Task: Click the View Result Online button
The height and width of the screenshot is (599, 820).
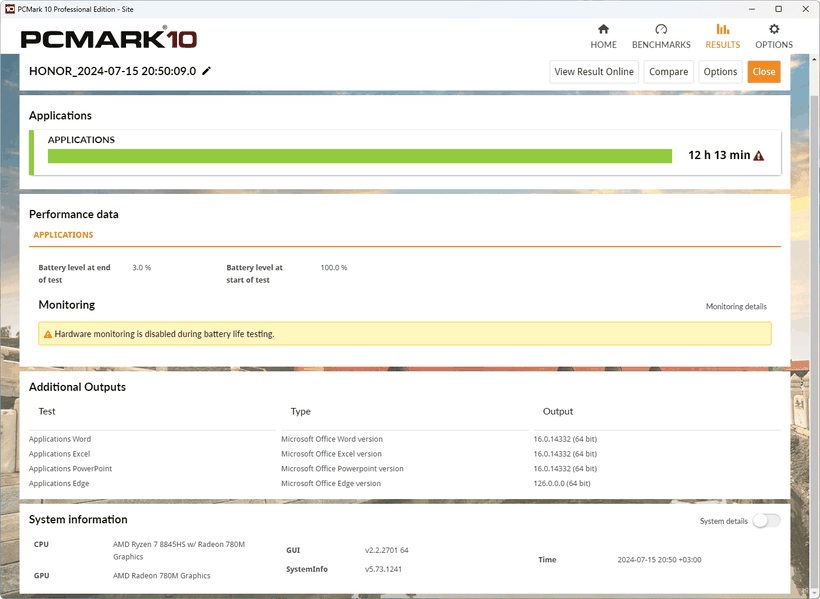Action: [594, 72]
